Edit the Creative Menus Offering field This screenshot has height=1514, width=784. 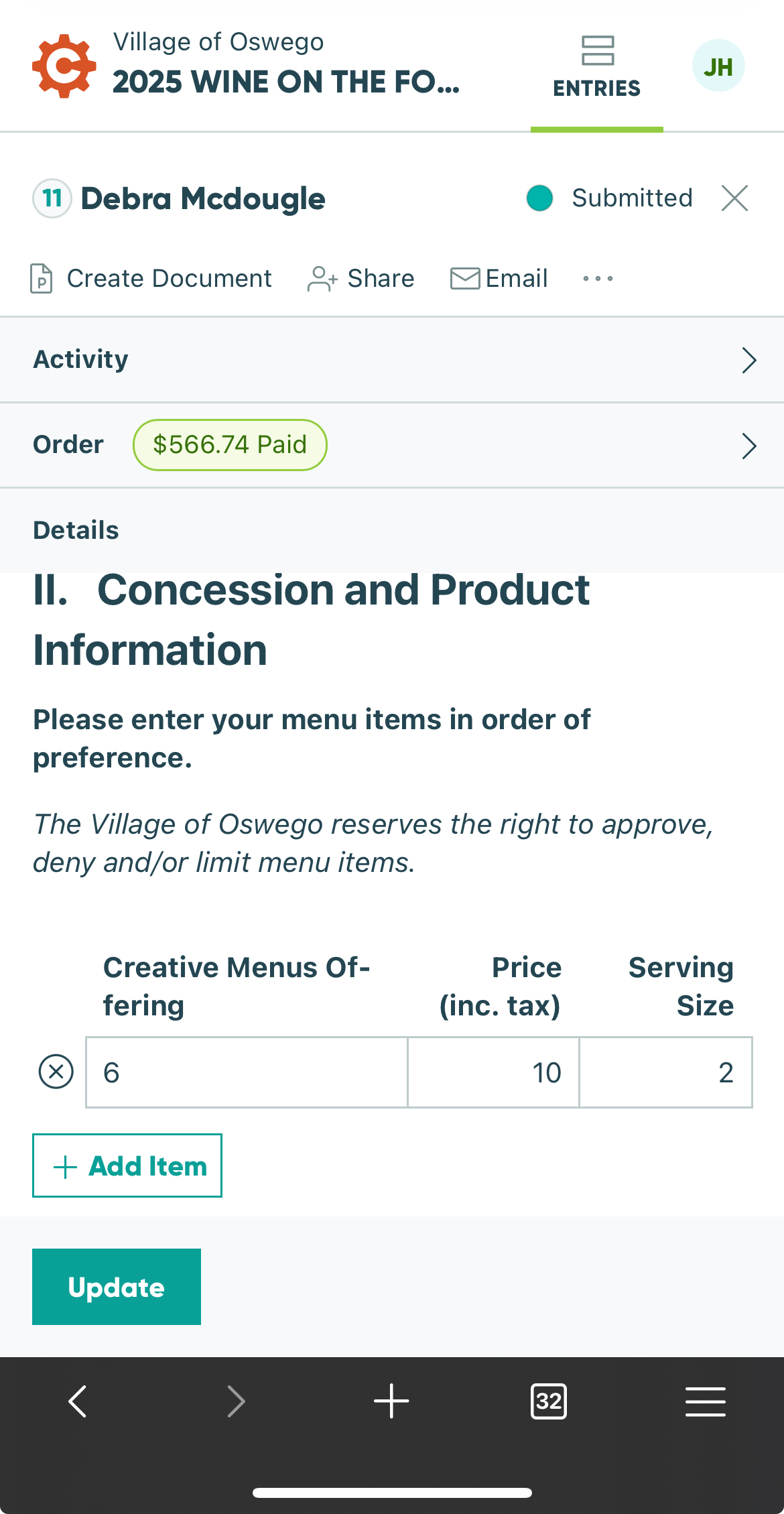point(247,1072)
